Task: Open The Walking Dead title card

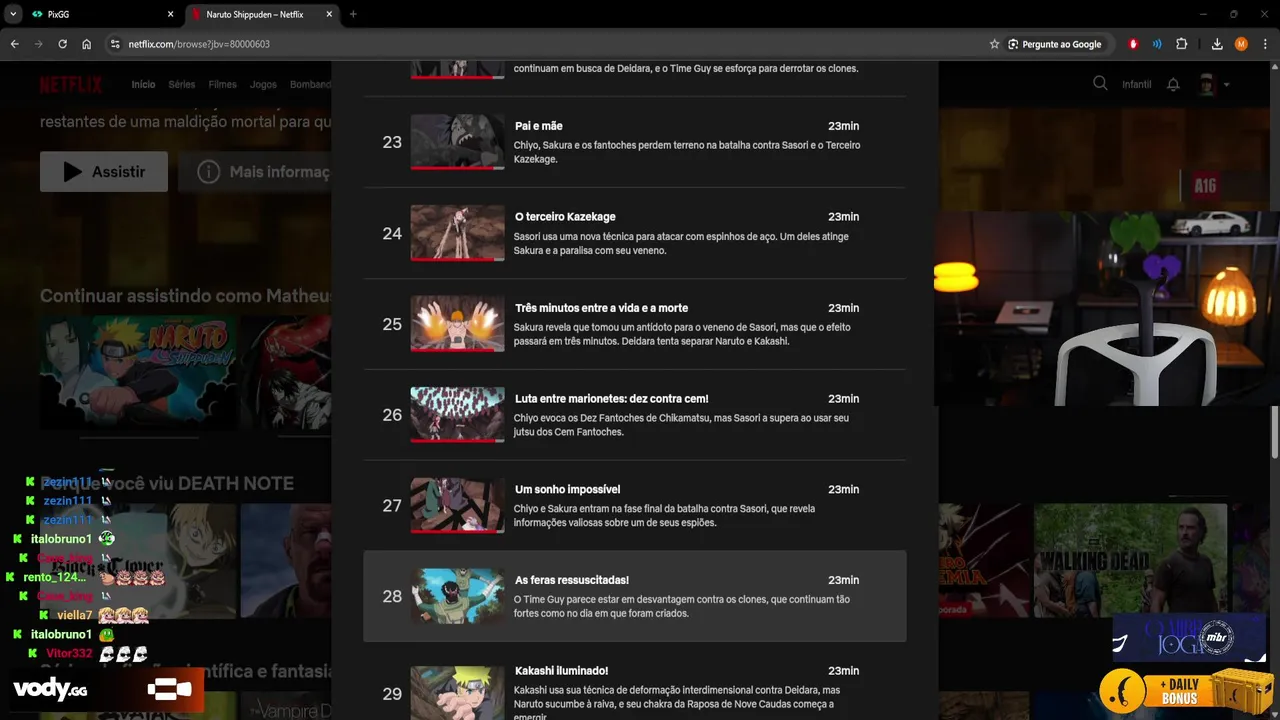Action: click(1131, 560)
